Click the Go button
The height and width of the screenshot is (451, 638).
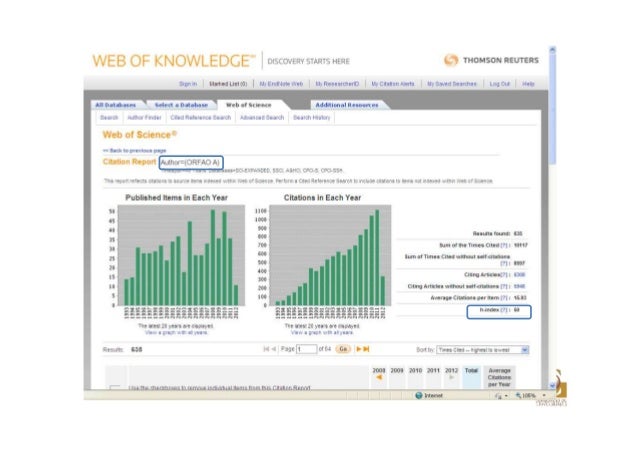[343, 349]
